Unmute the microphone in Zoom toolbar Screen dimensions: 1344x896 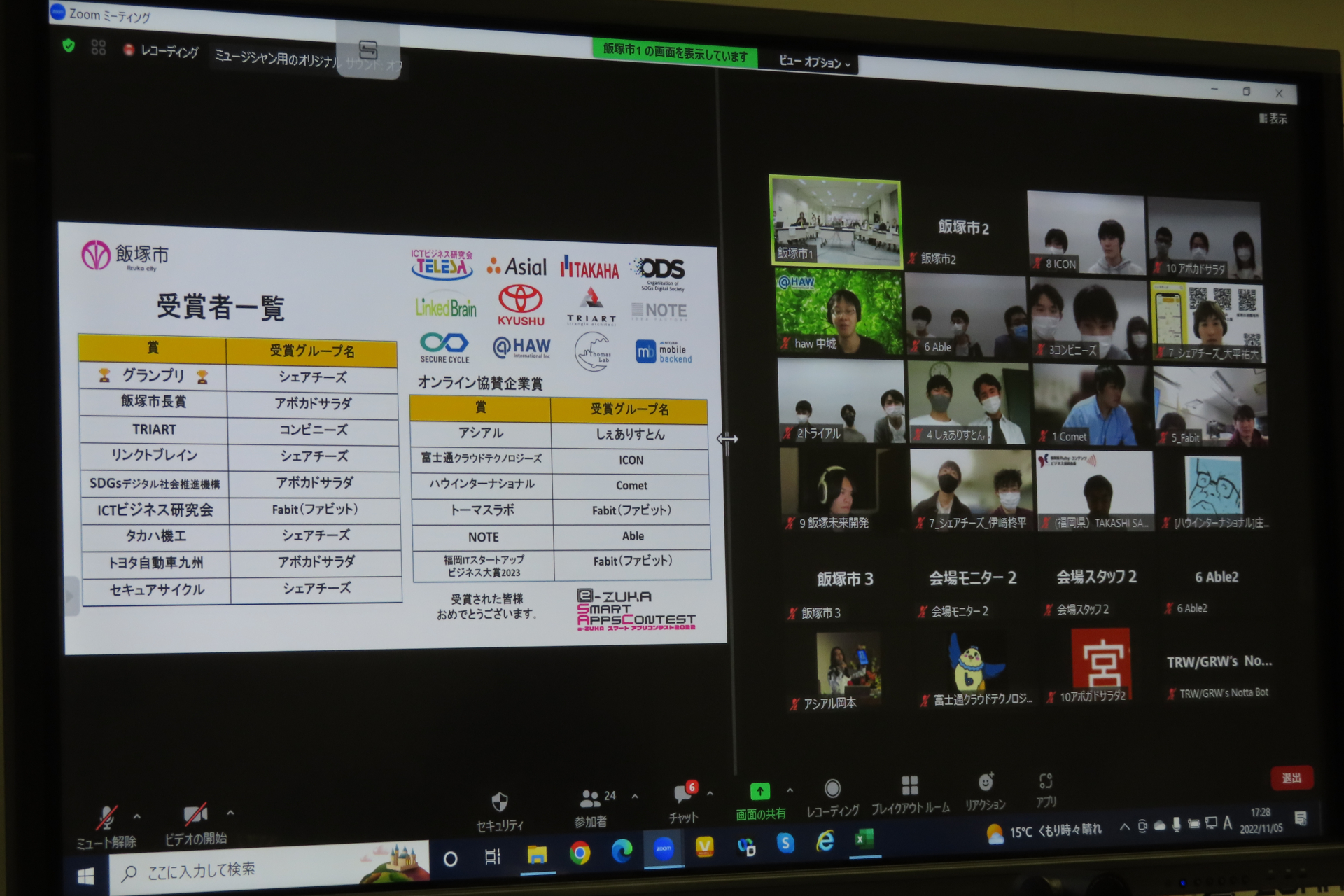click(x=106, y=818)
